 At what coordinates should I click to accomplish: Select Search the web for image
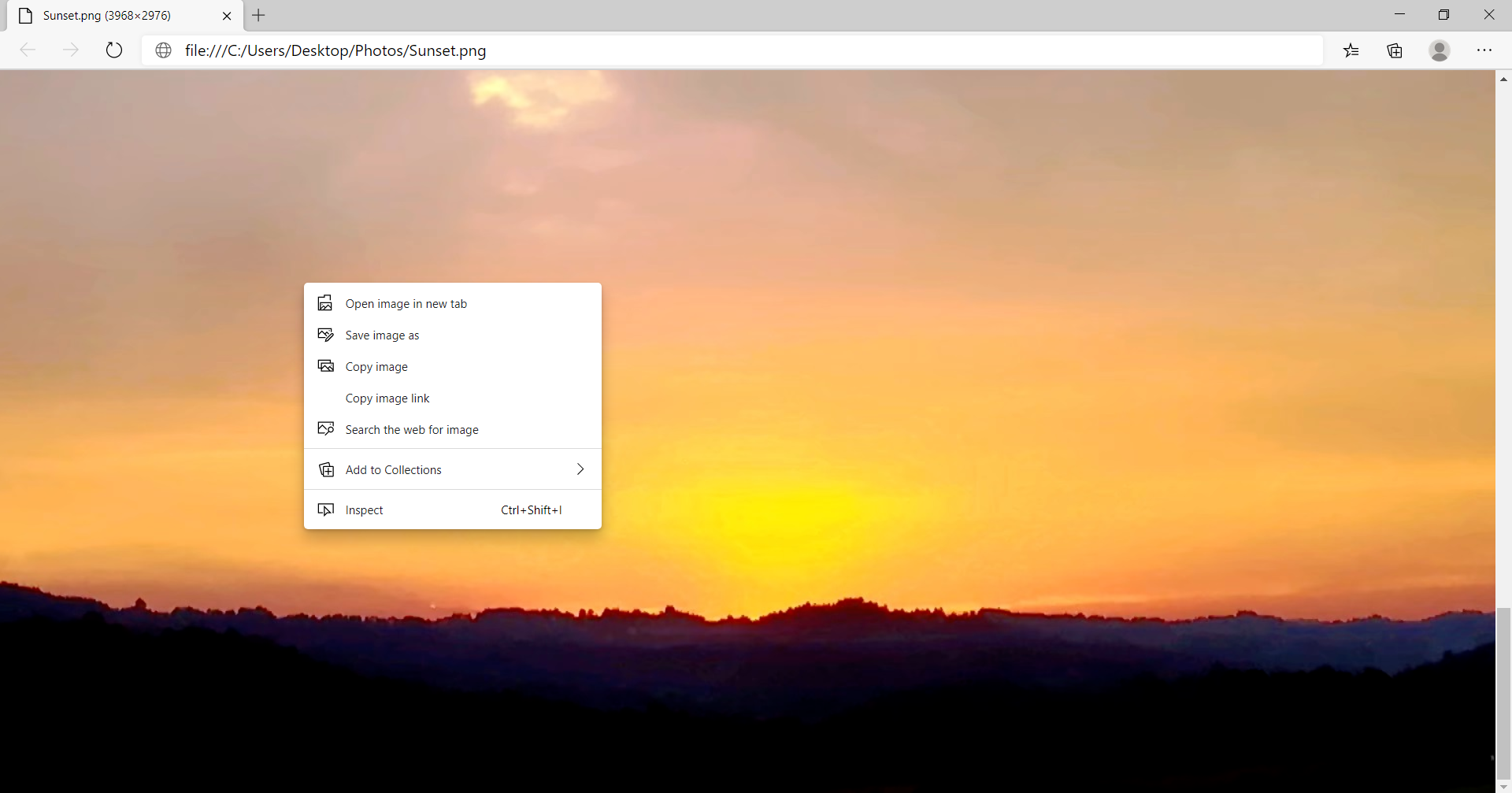(x=412, y=430)
